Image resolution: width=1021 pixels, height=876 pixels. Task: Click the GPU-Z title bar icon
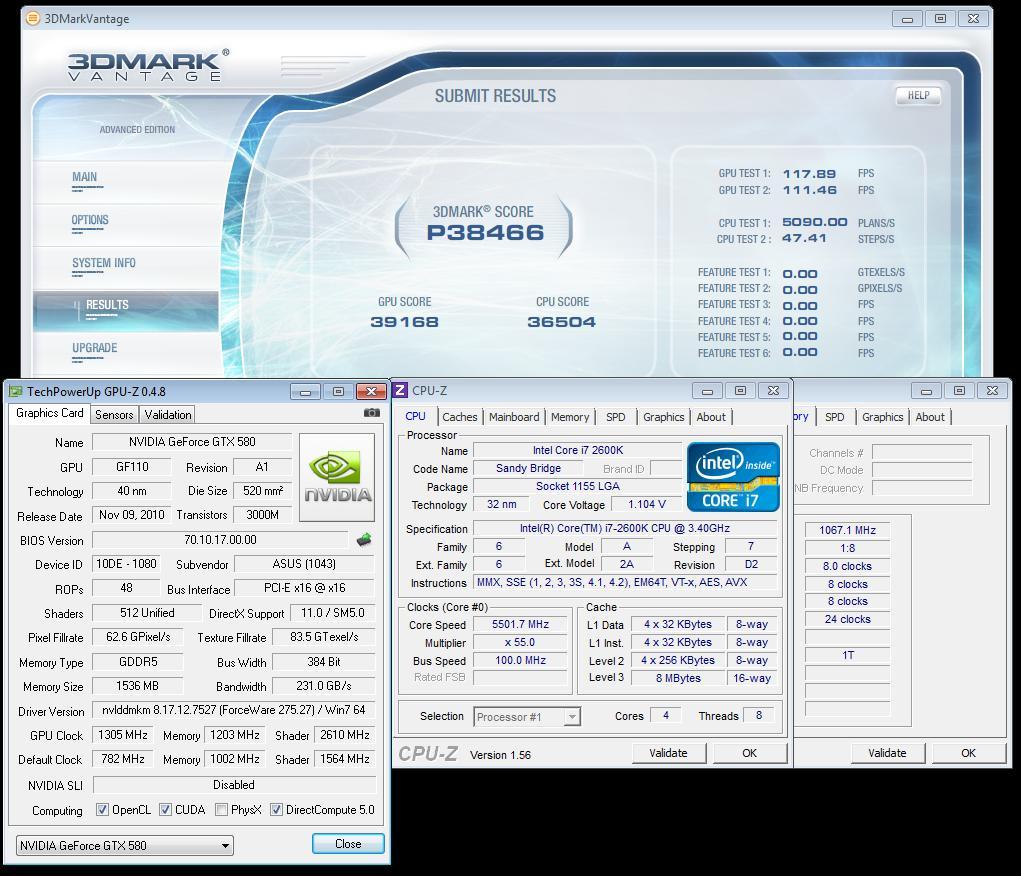tap(15, 391)
